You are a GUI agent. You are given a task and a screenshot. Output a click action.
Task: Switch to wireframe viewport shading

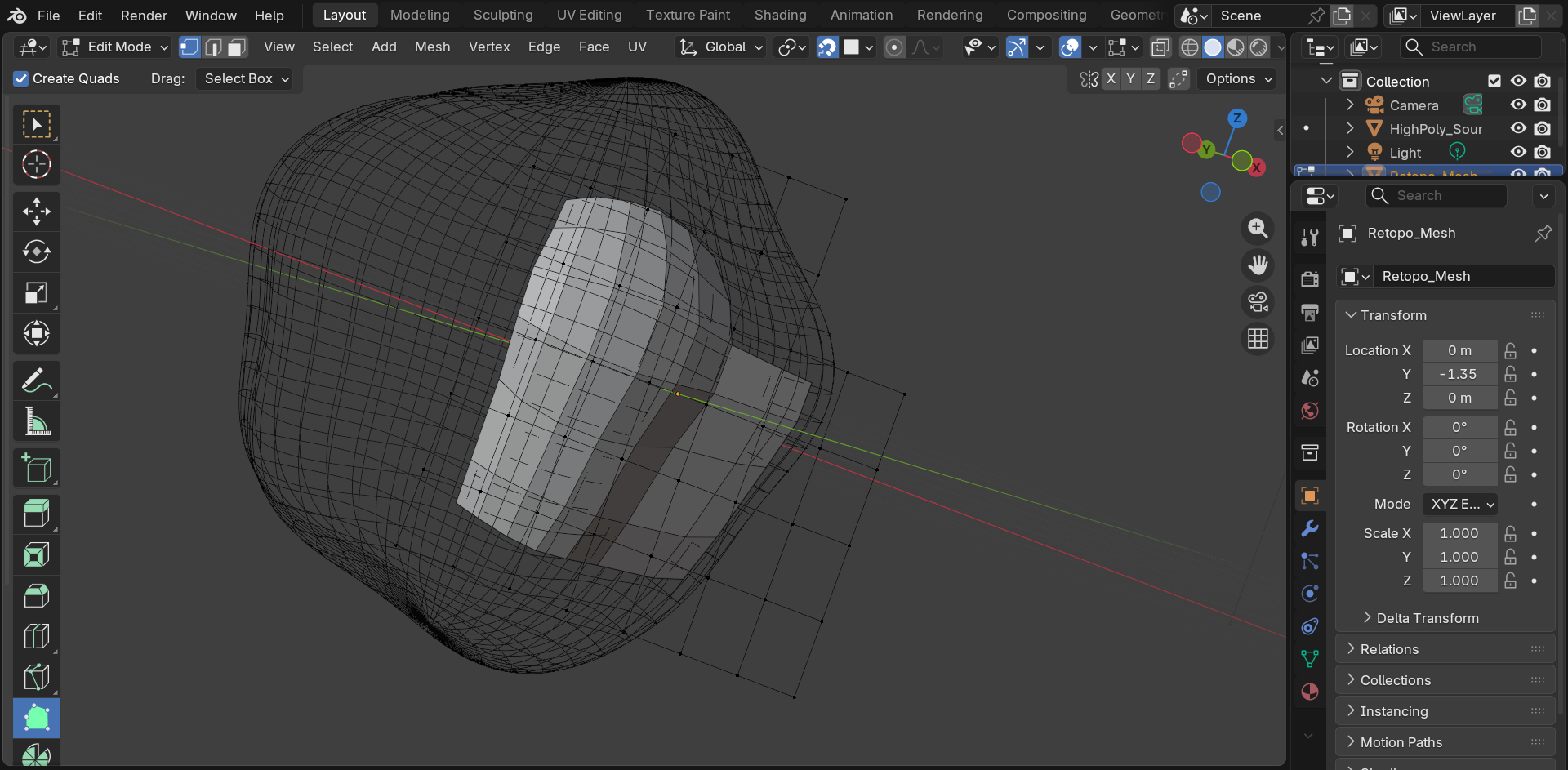point(1190,47)
